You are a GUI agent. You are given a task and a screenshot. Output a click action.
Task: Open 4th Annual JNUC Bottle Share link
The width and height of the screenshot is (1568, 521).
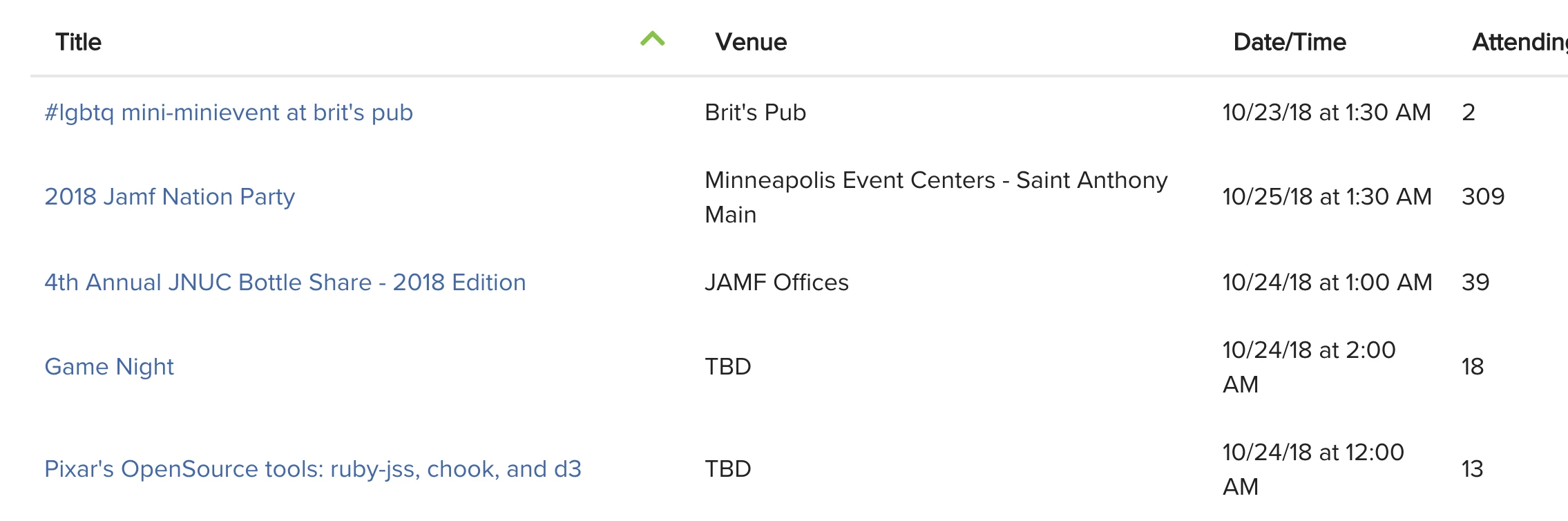click(285, 282)
